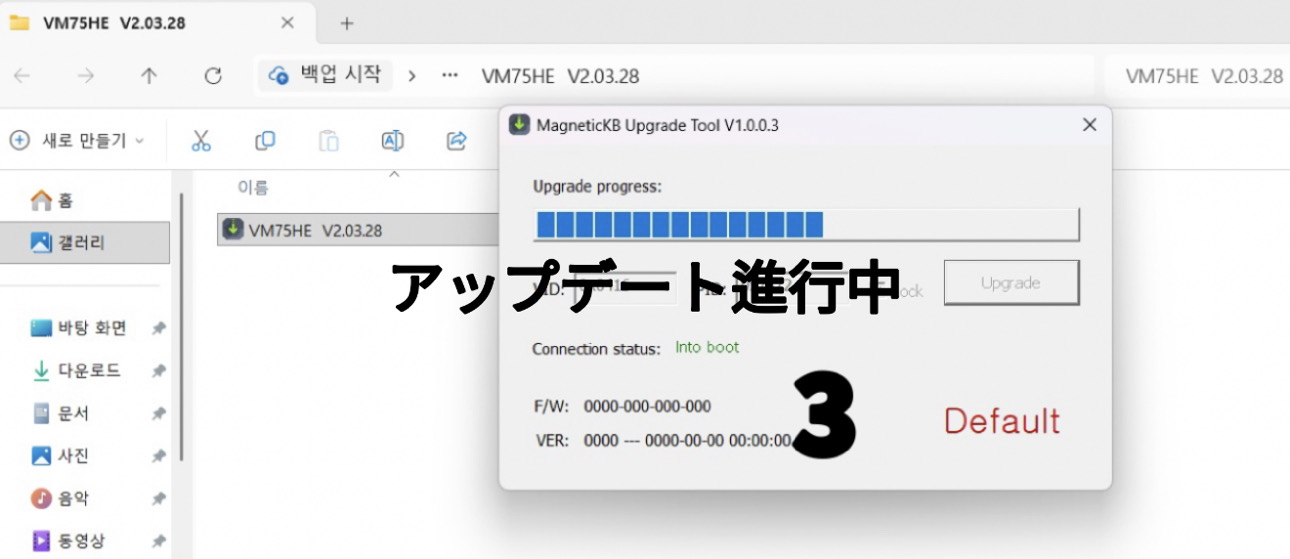
Task: Expand the breadcrumb chevron after 백업 시작
Action: (x=411, y=76)
